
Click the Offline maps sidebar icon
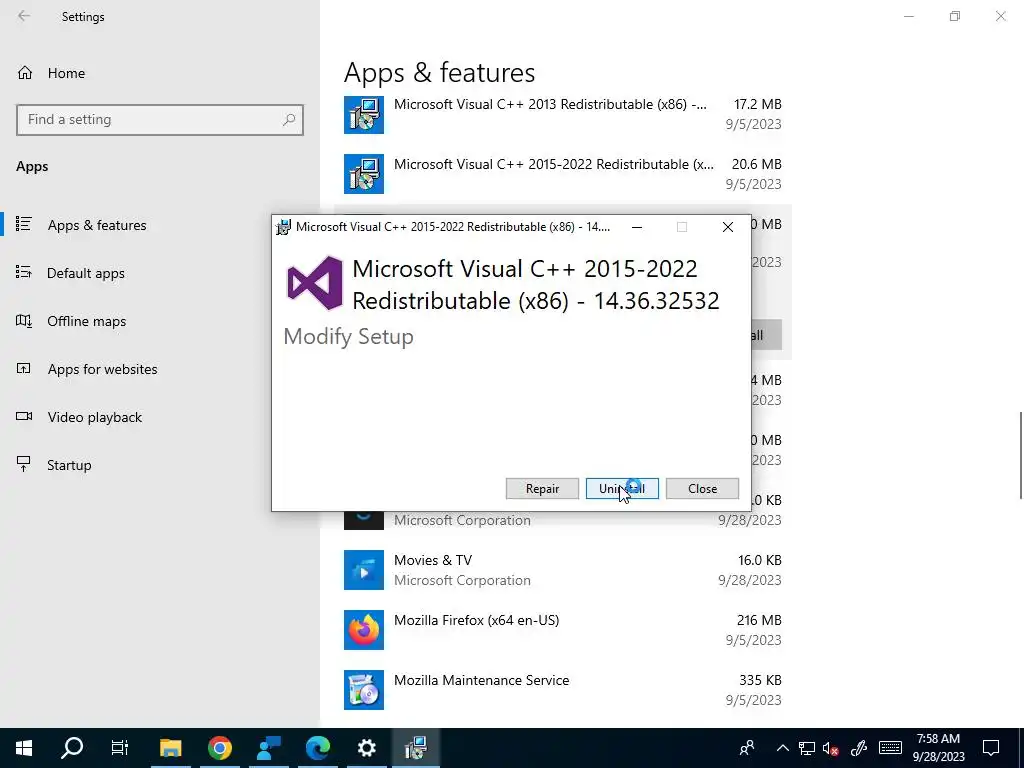pos(24,320)
